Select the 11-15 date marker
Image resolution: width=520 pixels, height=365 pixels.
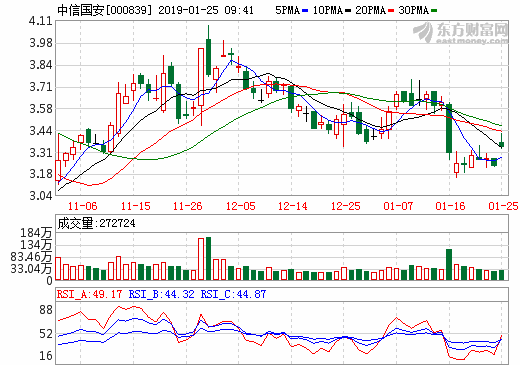[135, 206]
